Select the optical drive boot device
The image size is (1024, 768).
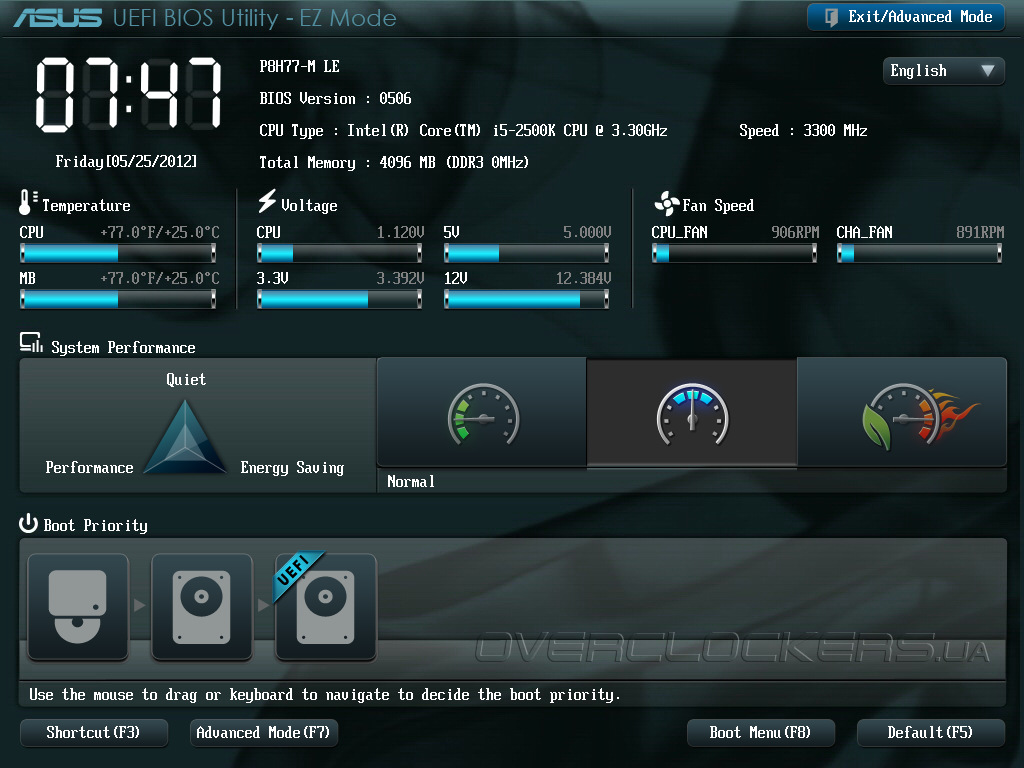click(78, 607)
